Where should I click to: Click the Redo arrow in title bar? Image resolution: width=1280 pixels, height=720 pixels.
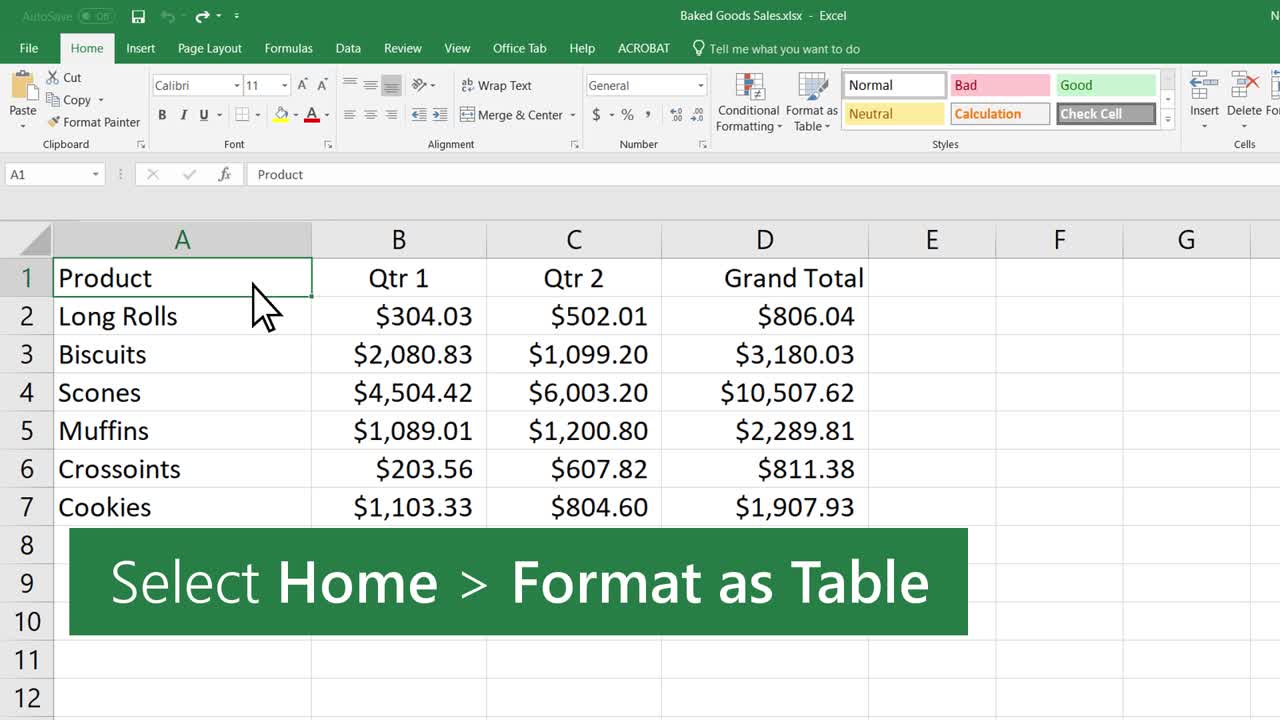(x=203, y=16)
